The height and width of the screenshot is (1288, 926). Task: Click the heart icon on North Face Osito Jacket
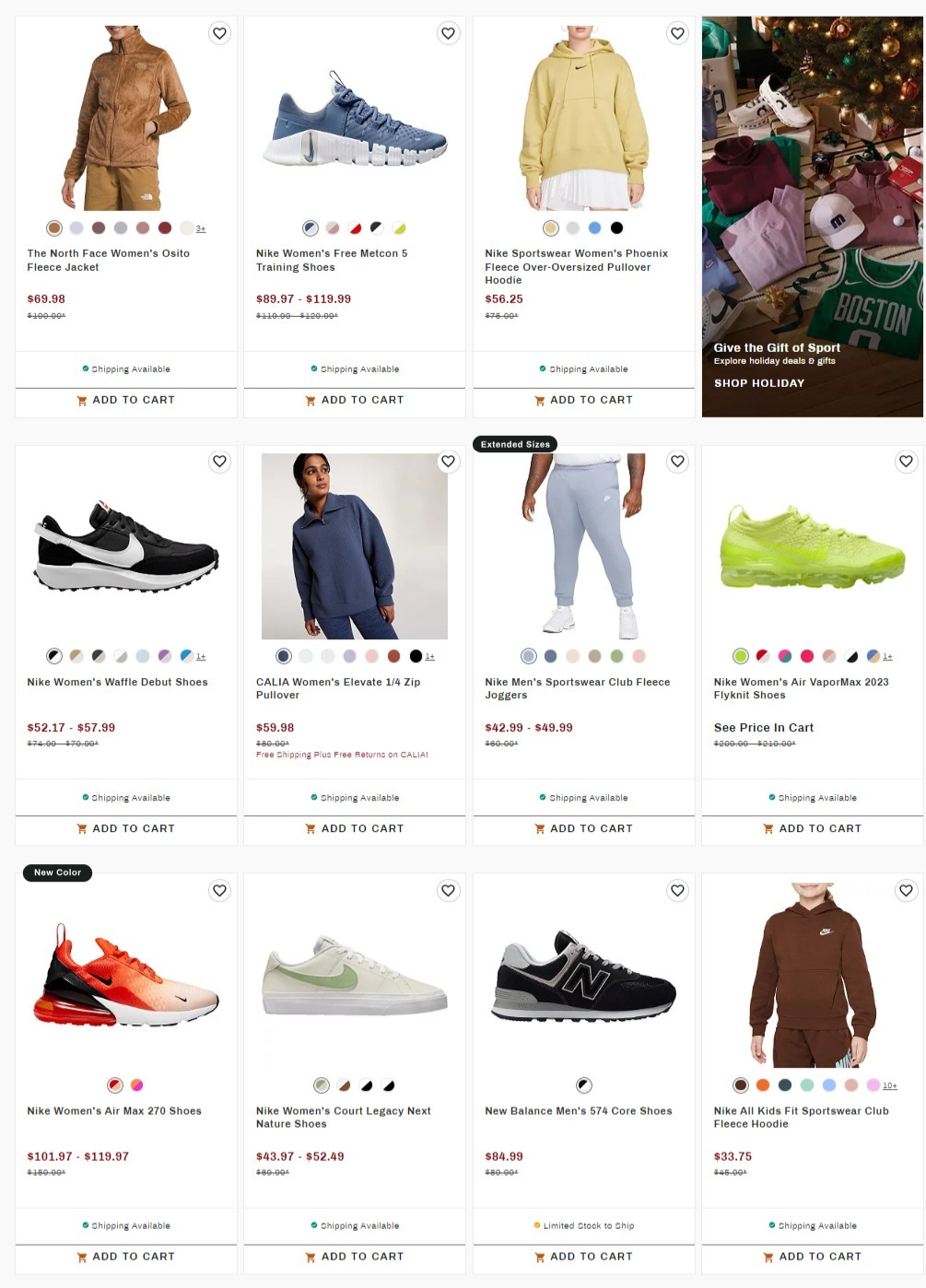coord(219,33)
